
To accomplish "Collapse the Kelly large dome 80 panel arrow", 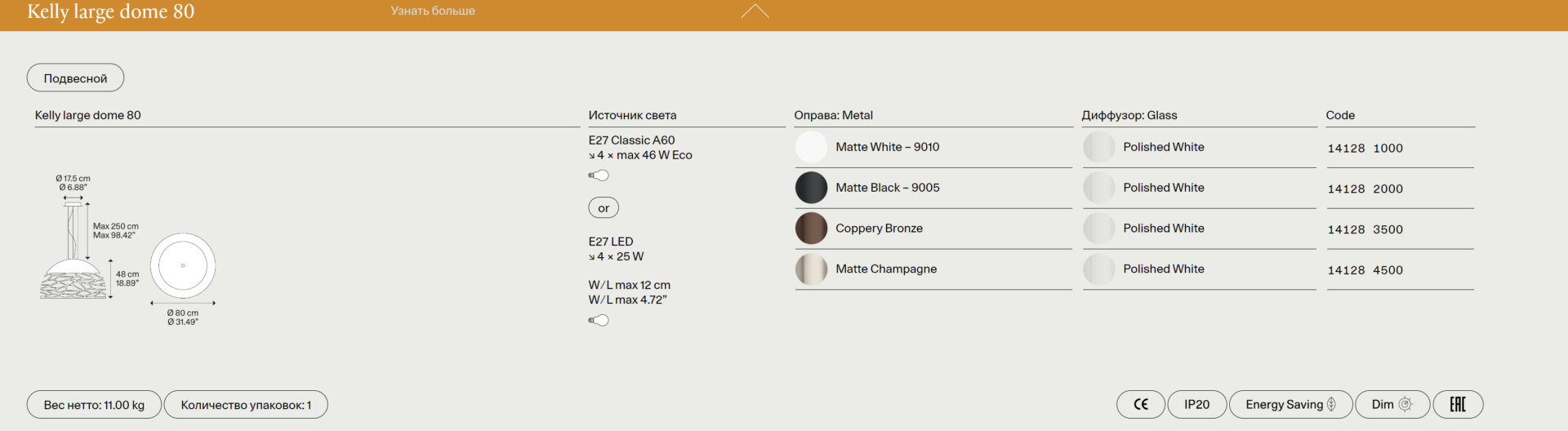I will click(755, 11).
